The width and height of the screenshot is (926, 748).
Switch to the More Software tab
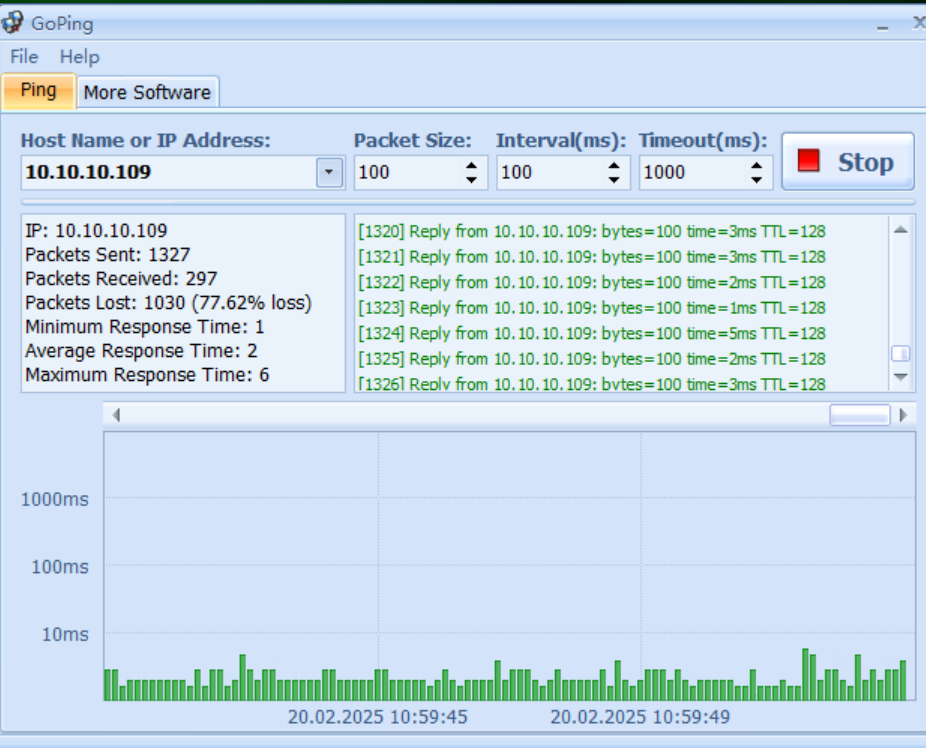tap(148, 93)
